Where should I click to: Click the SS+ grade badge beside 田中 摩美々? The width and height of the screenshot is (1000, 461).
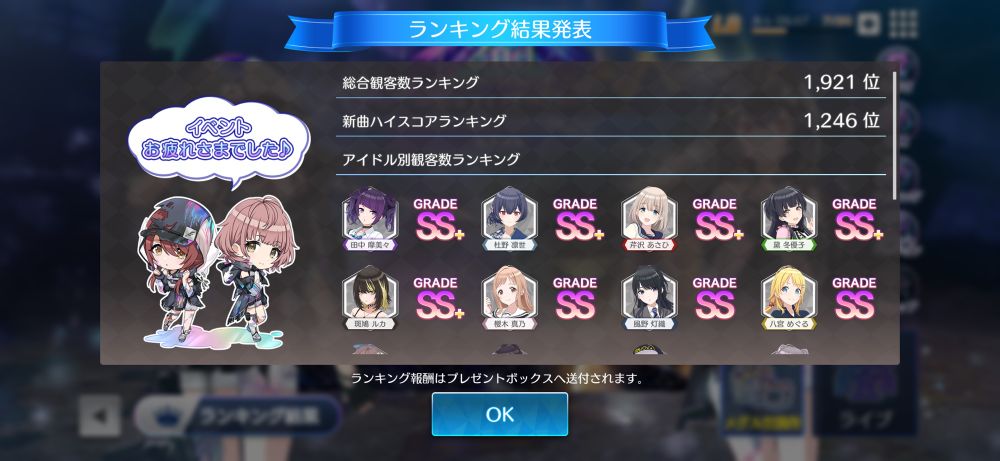(x=438, y=220)
